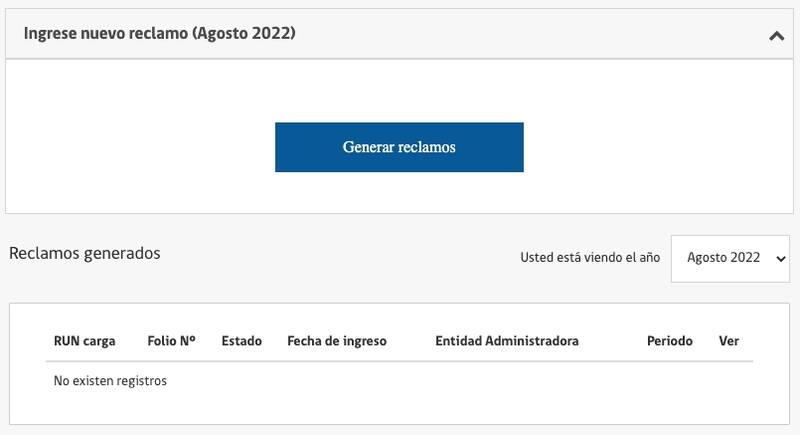This screenshot has width=800, height=435.
Task: Click the Estado column header
Action: pos(241,341)
